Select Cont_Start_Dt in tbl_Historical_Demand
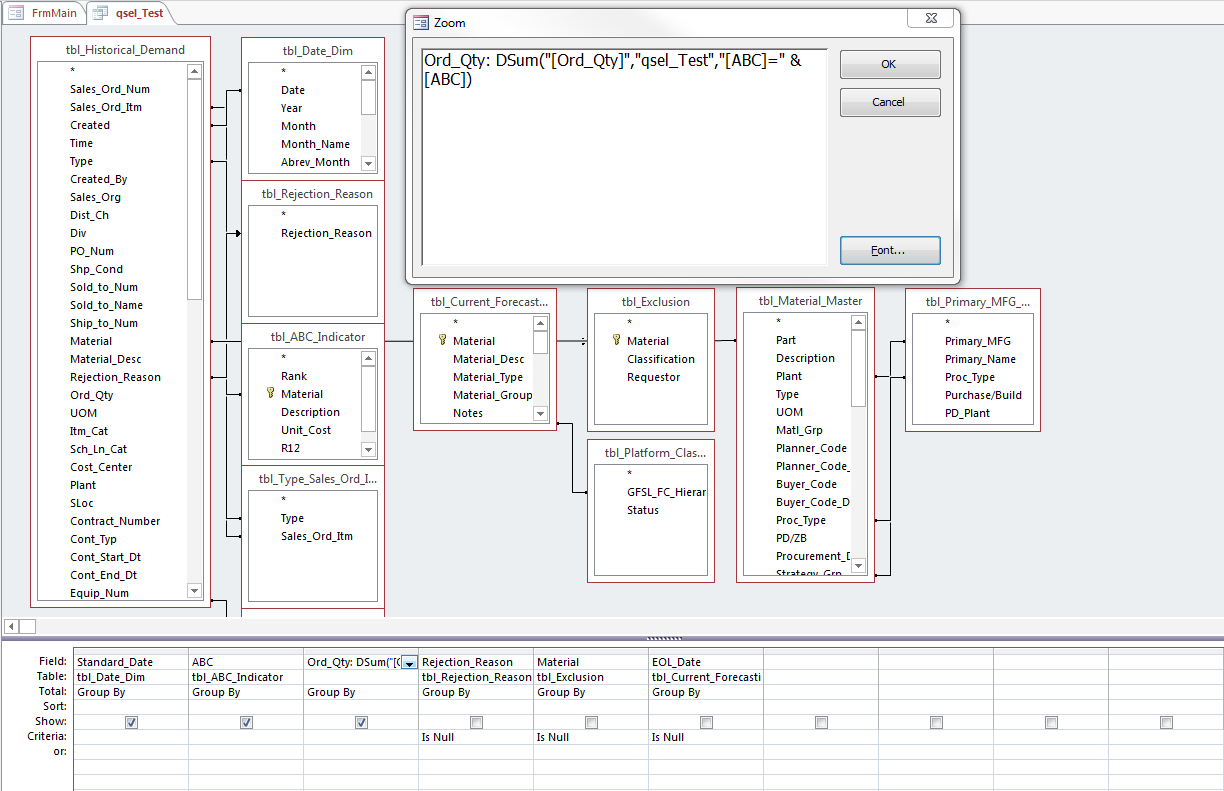The height and width of the screenshot is (791, 1224). (x=105, y=557)
